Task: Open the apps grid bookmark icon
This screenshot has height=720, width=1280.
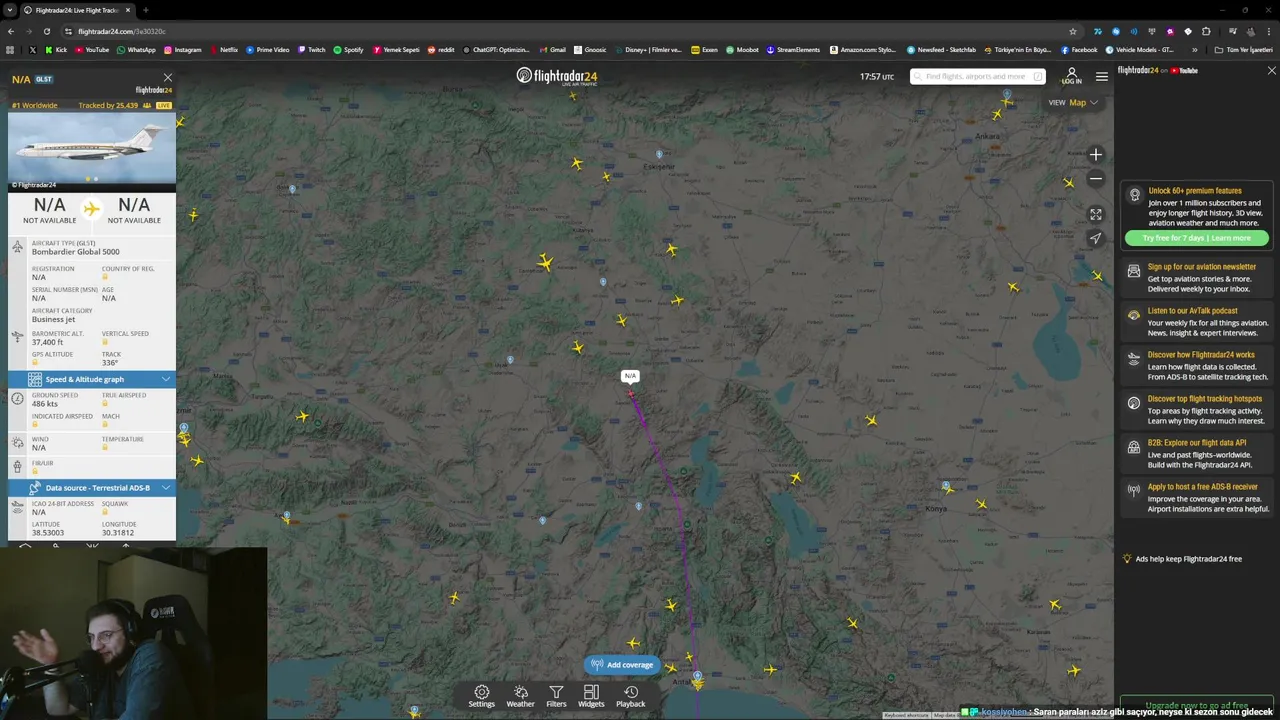Action: (x=11, y=49)
